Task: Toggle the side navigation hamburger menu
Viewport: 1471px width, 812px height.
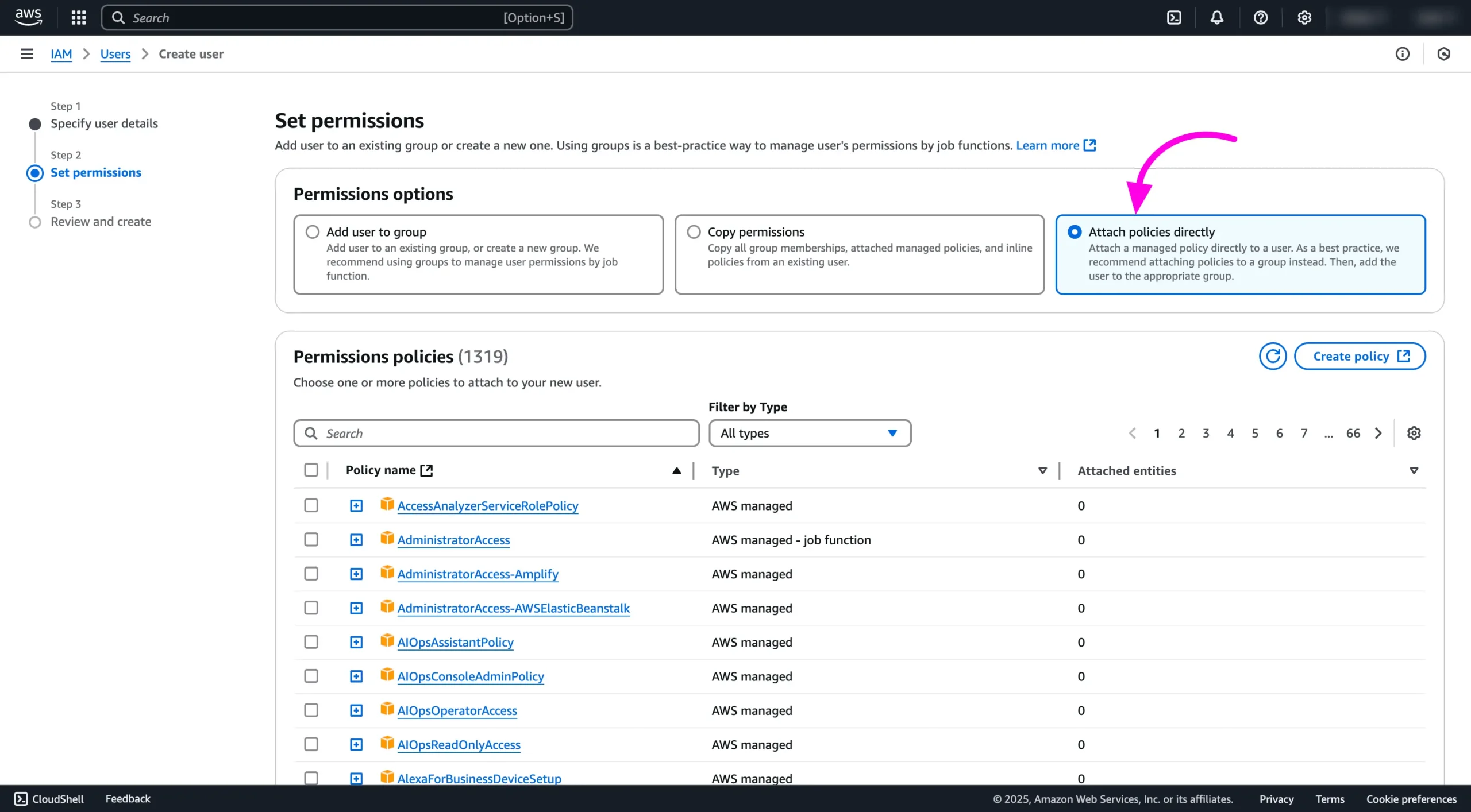Action: 27,54
